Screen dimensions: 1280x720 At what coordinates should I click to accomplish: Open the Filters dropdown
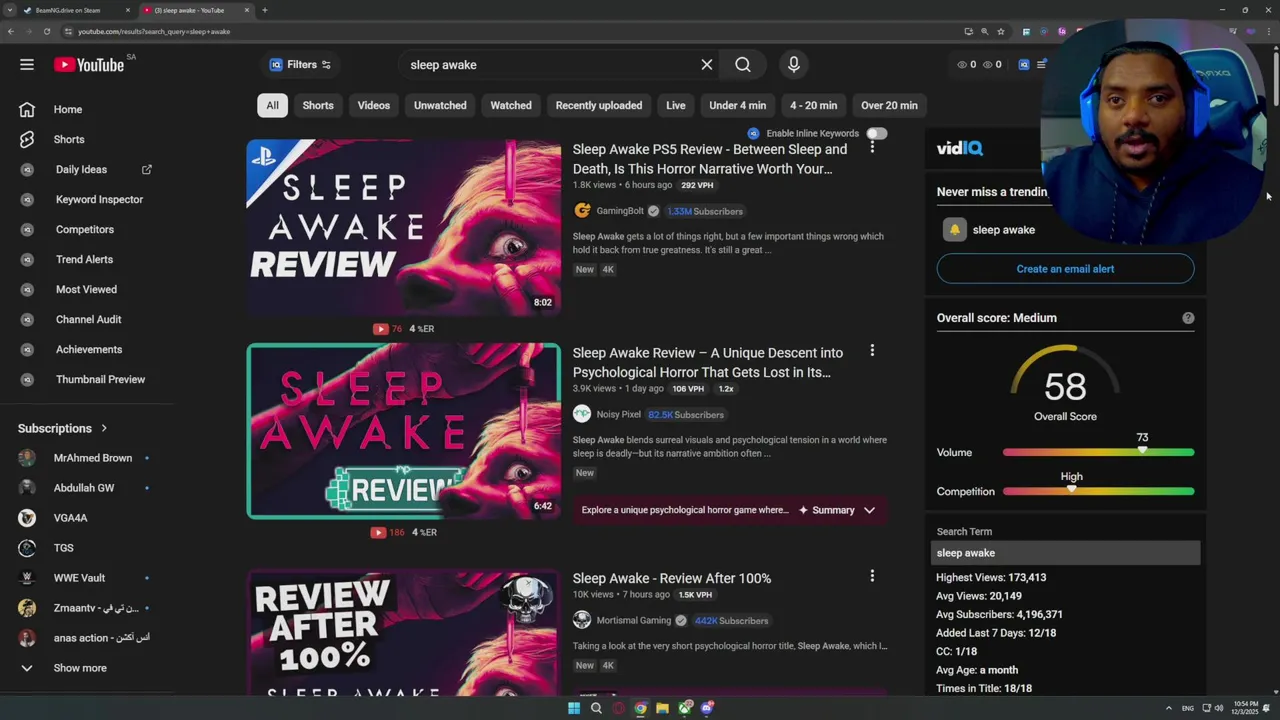(300, 65)
